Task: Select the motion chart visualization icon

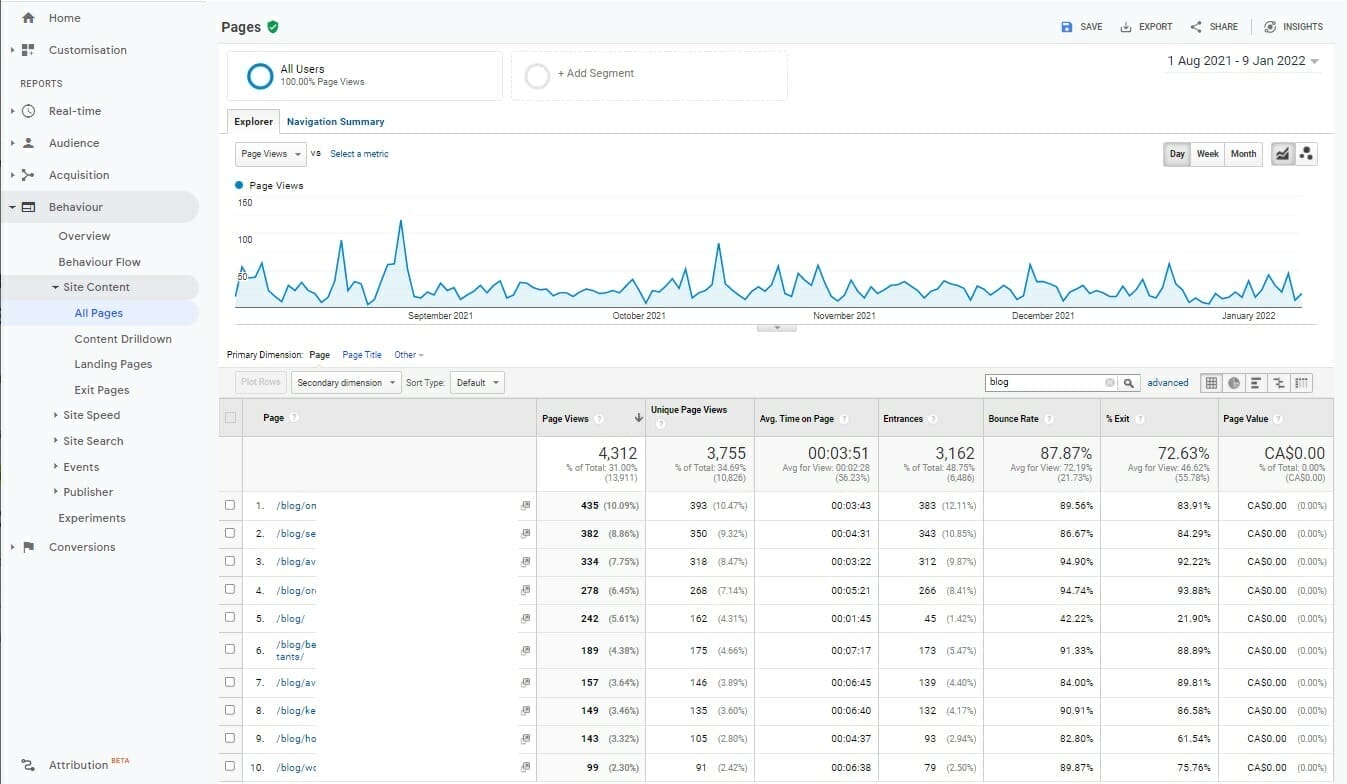Action: tap(1307, 153)
